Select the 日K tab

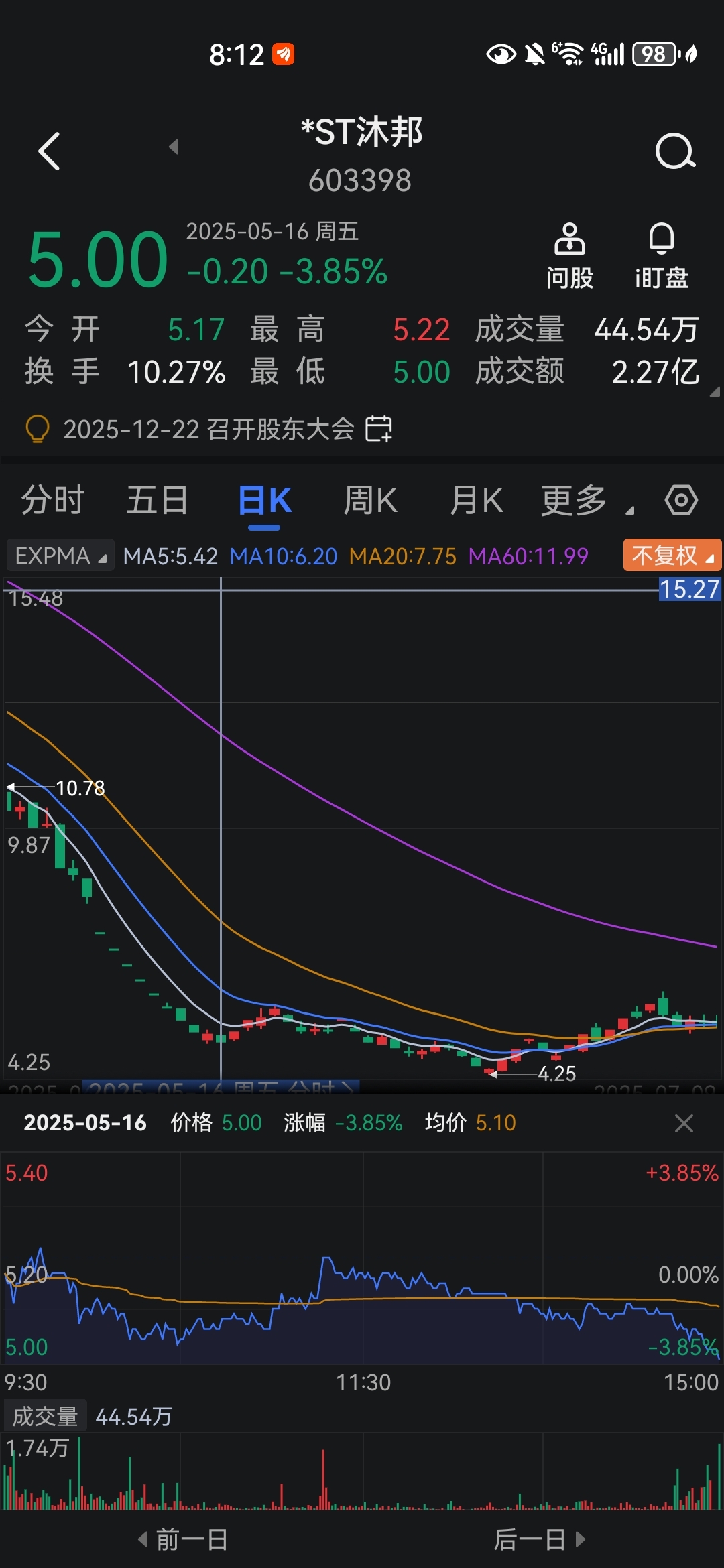coord(265,501)
